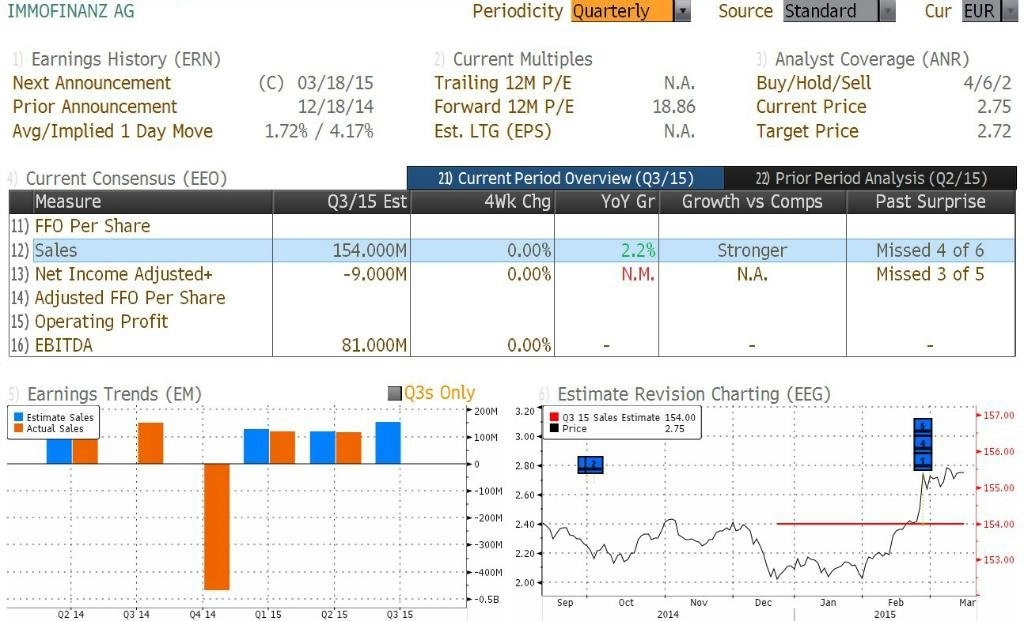This screenshot has width=1024, height=621.
Task: Click the Q4 14 negative actual sales bar
Action: tap(216, 526)
